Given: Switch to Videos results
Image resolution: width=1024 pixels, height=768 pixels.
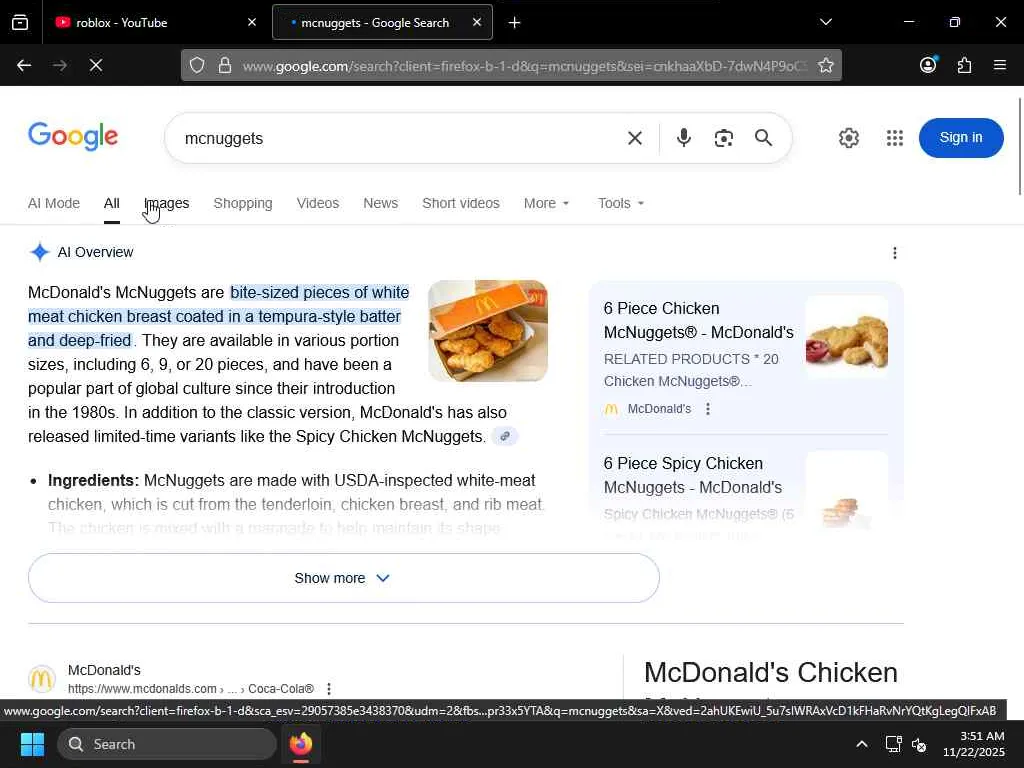Looking at the screenshot, I should (318, 204).
